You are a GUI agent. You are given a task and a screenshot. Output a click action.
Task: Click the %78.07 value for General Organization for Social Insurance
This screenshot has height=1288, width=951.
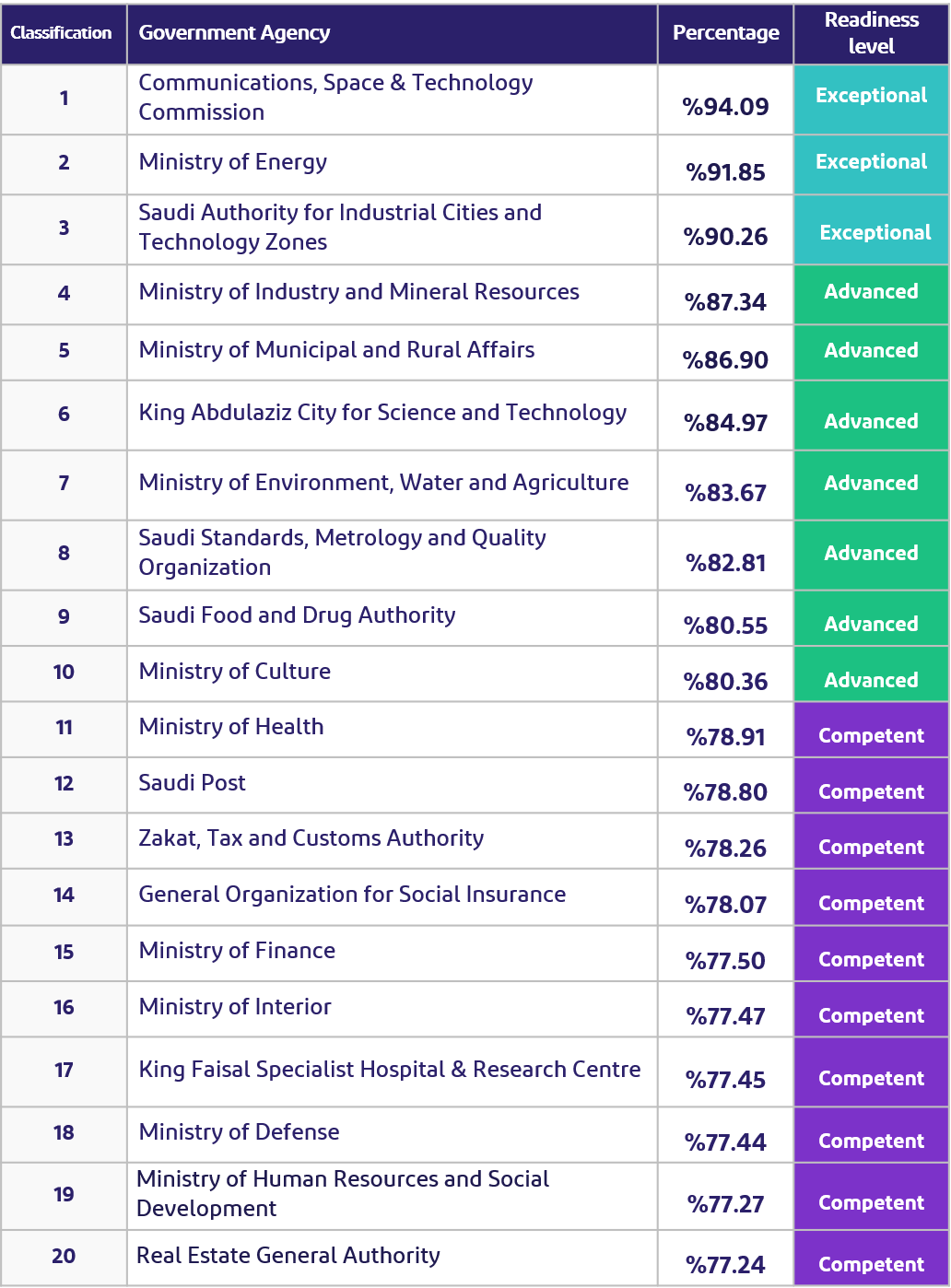click(724, 906)
